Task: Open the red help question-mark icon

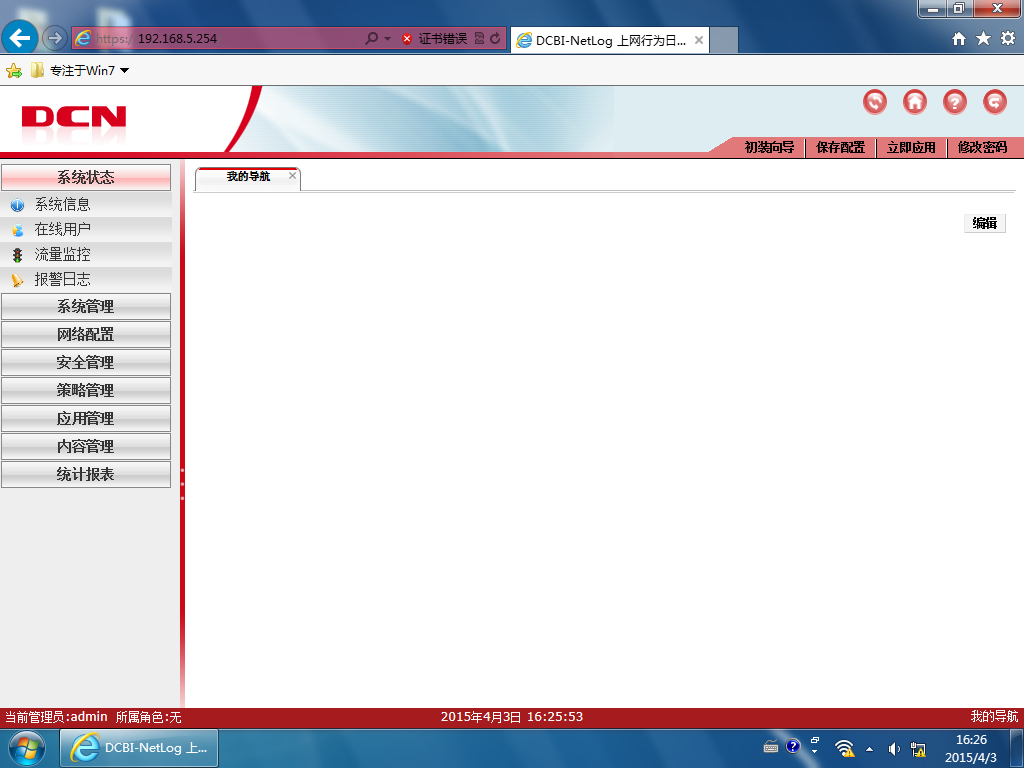Action: [x=955, y=102]
